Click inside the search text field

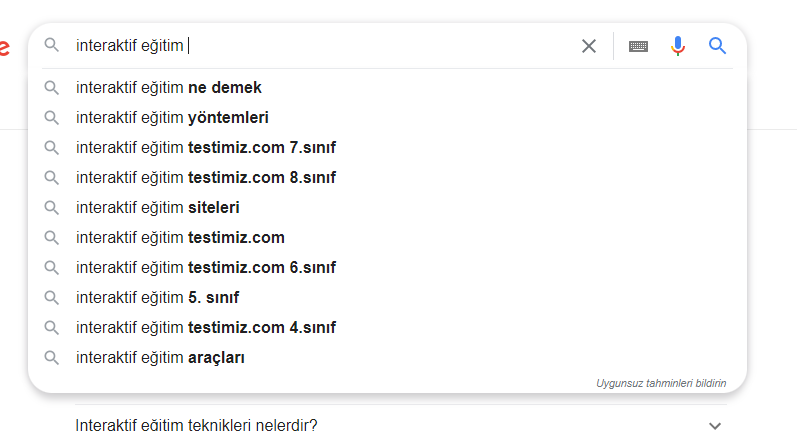pos(323,46)
